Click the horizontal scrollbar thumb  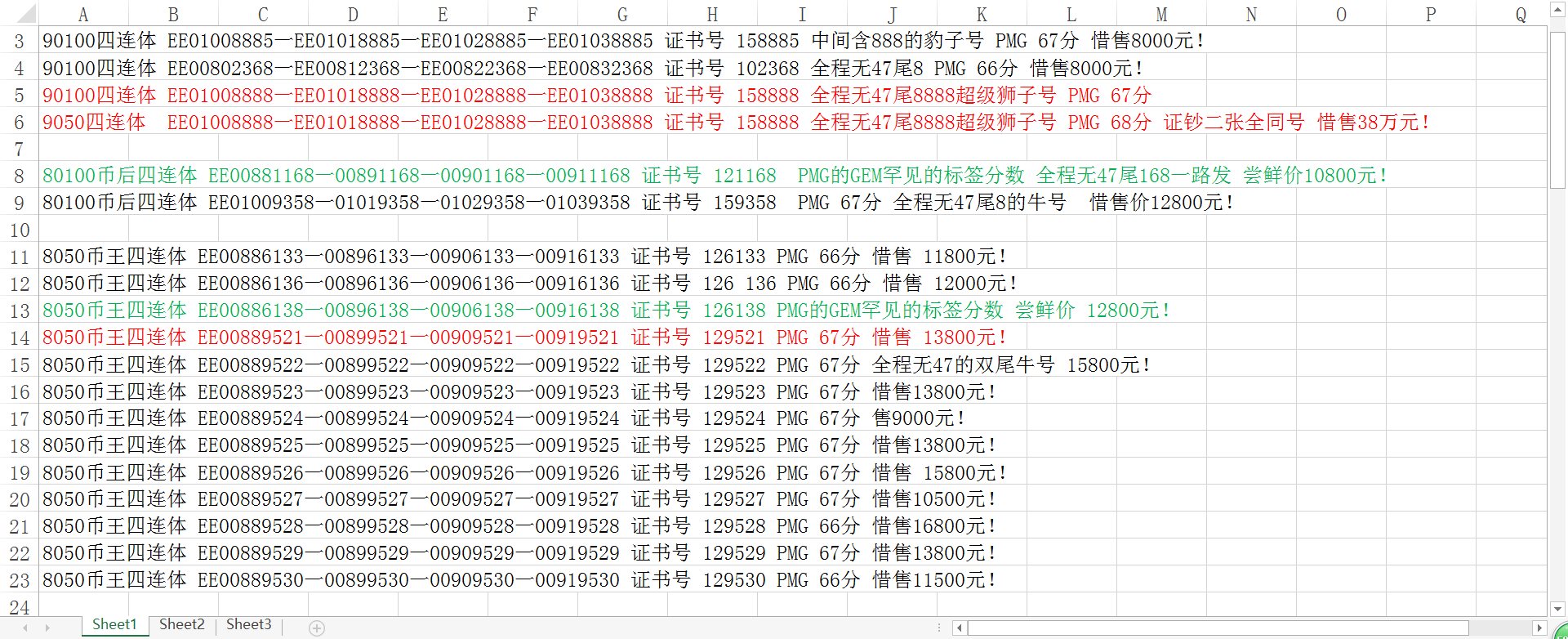click(x=1217, y=628)
